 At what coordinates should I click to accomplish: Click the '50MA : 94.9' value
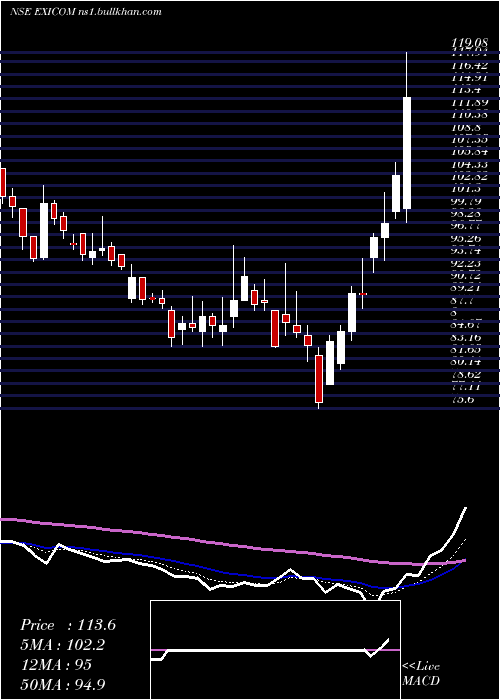pyautogui.click(x=63, y=684)
